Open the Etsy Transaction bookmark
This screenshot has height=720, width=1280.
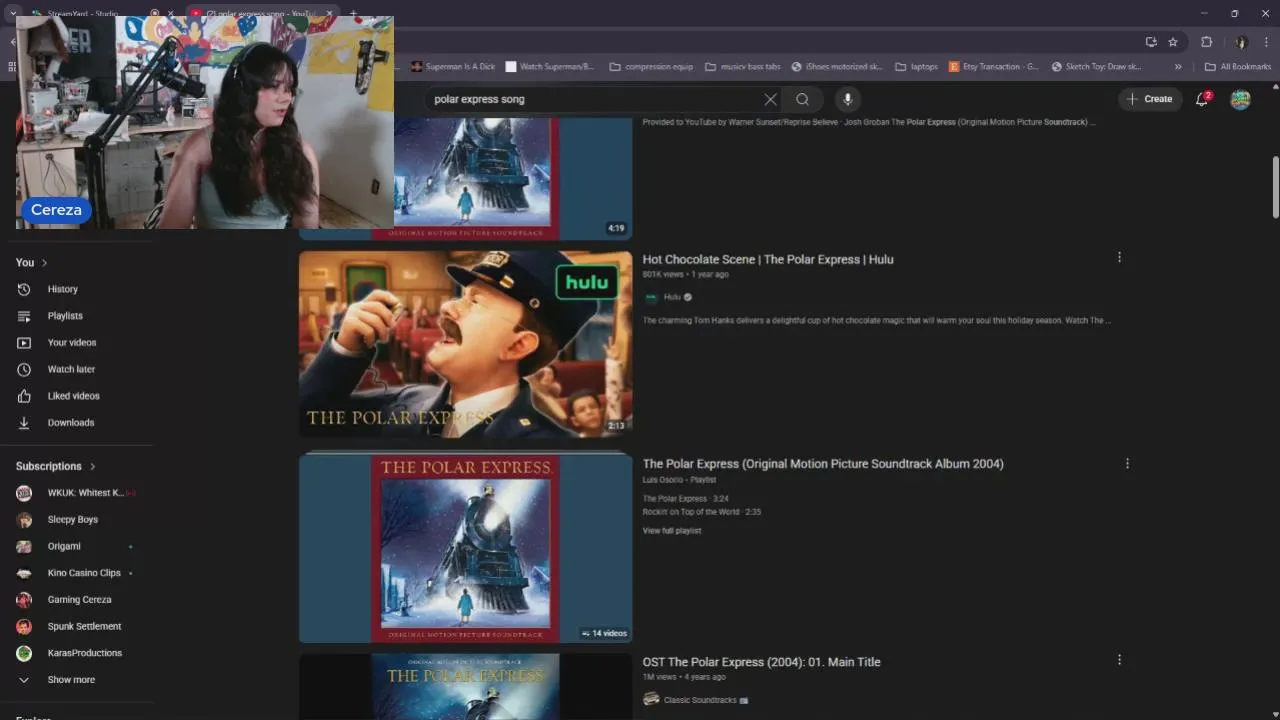tap(993, 67)
